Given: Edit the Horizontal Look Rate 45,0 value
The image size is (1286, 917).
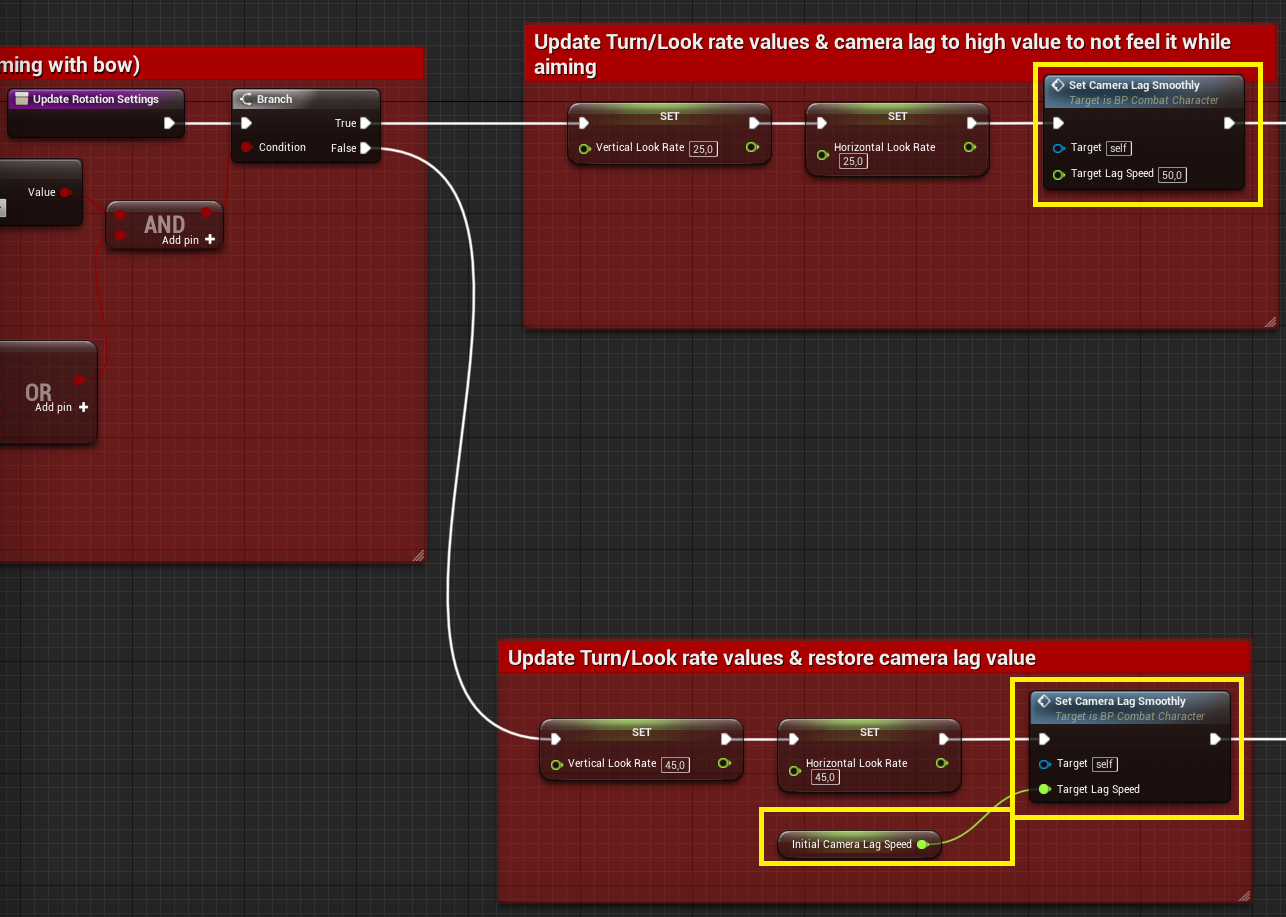Looking at the screenshot, I should 825,777.
